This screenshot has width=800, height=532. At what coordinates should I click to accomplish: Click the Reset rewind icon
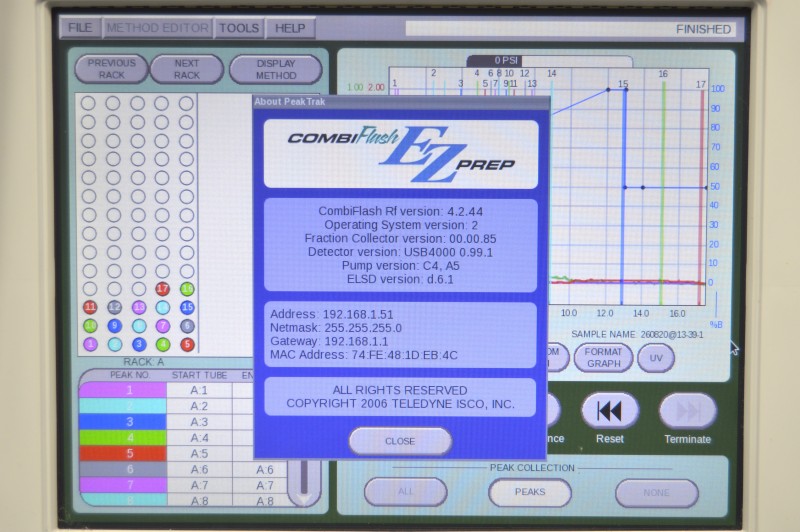tap(610, 411)
